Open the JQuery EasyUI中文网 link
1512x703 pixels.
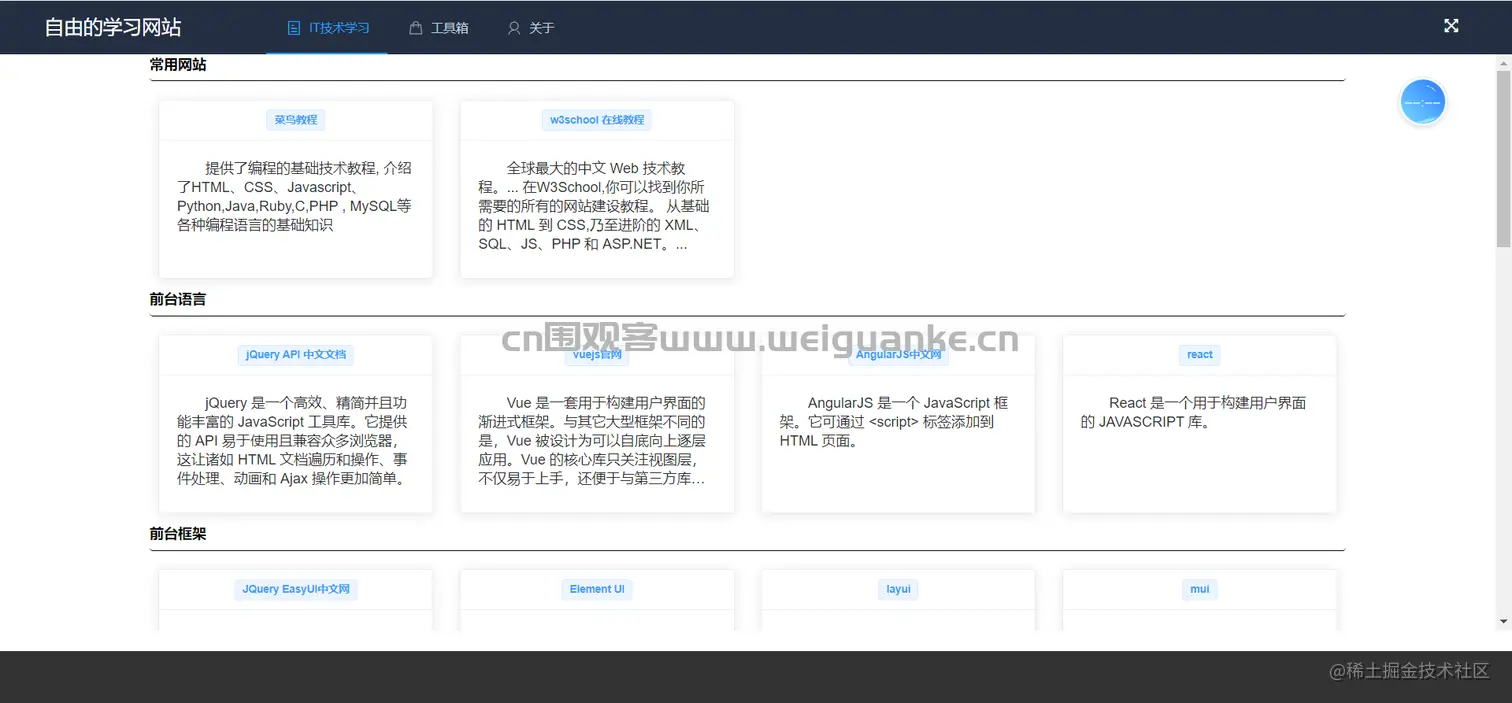[x=296, y=590]
